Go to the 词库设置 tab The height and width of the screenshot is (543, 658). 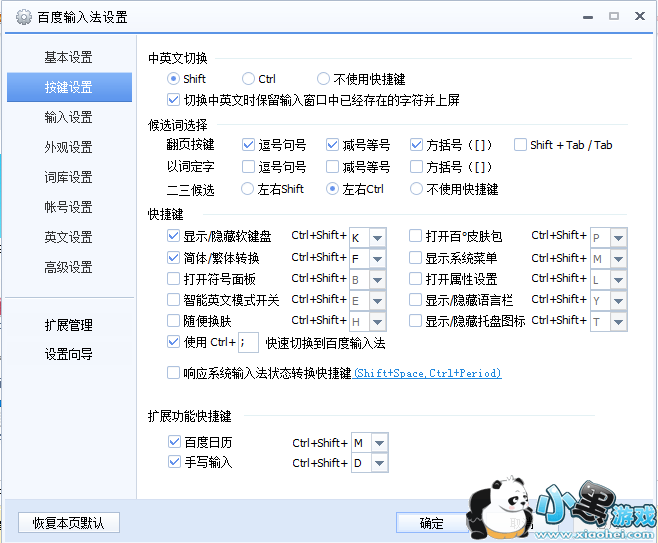coord(68,177)
